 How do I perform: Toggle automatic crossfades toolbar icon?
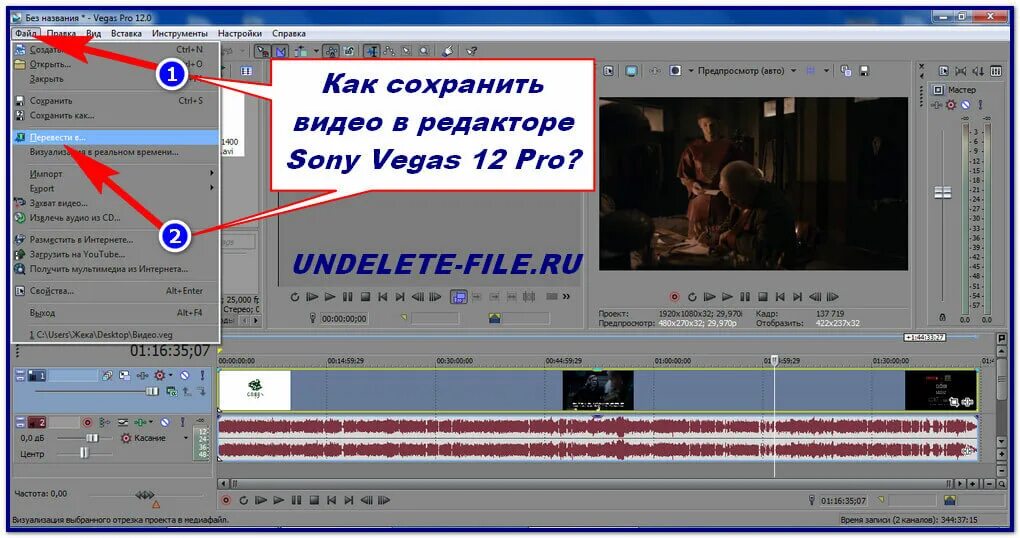pos(280,51)
